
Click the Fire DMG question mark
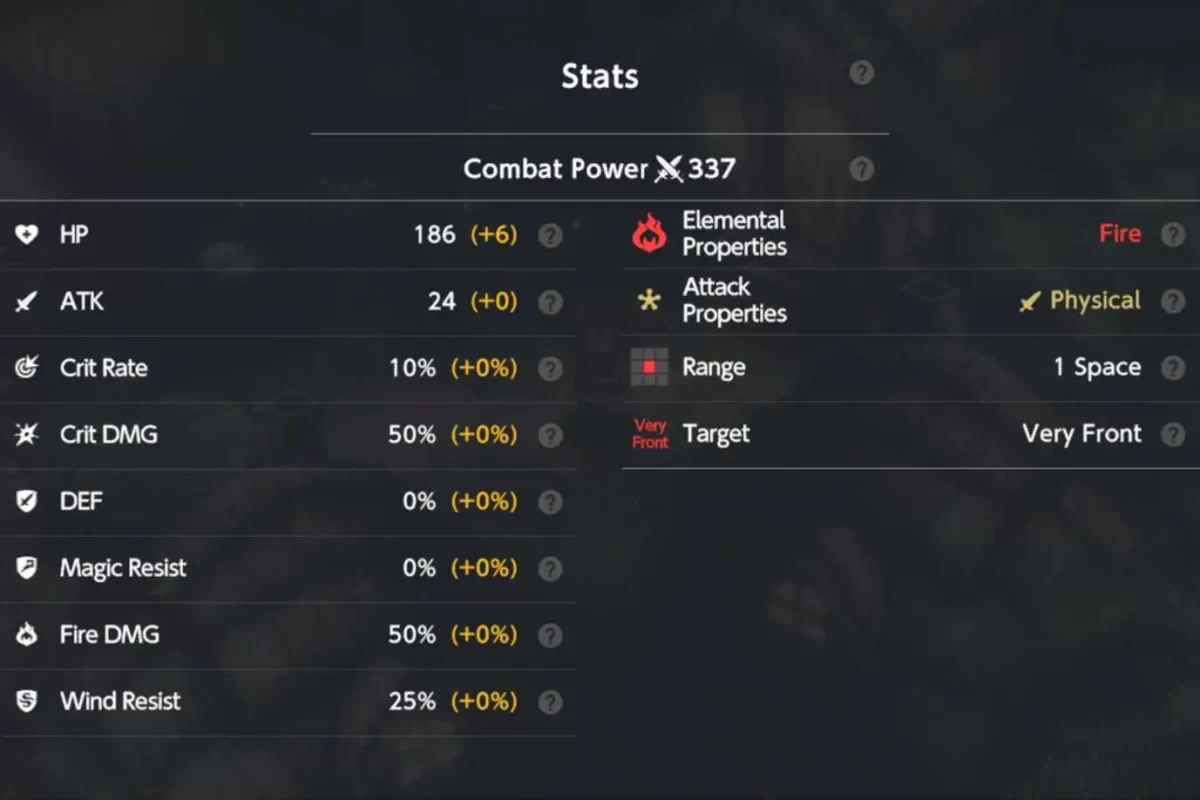coord(550,635)
